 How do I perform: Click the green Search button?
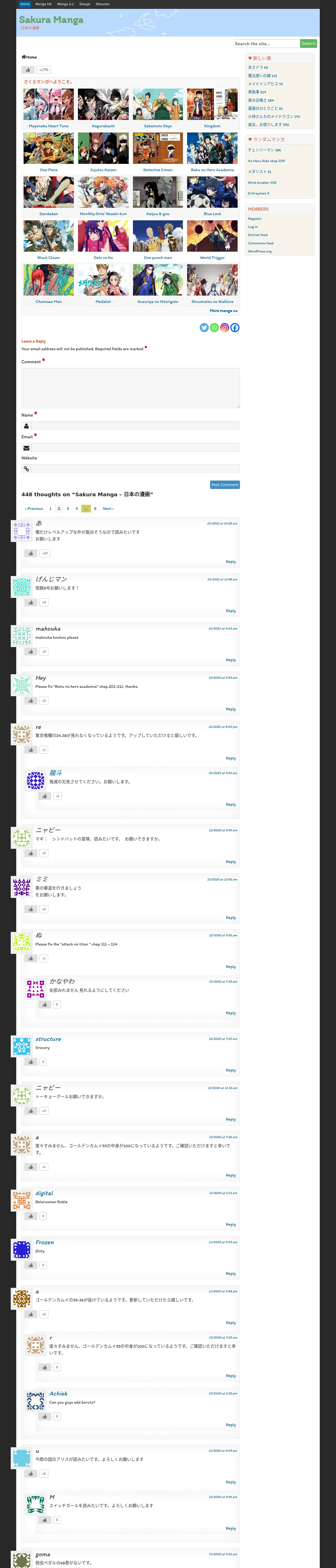coord(309,44)
